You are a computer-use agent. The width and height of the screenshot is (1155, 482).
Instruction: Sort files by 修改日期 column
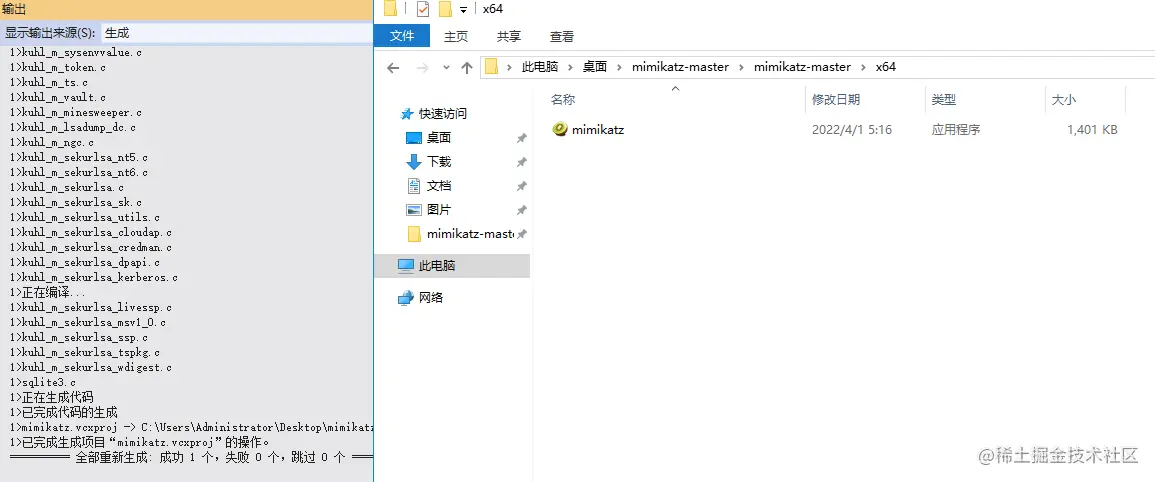(x=836, y=99)
